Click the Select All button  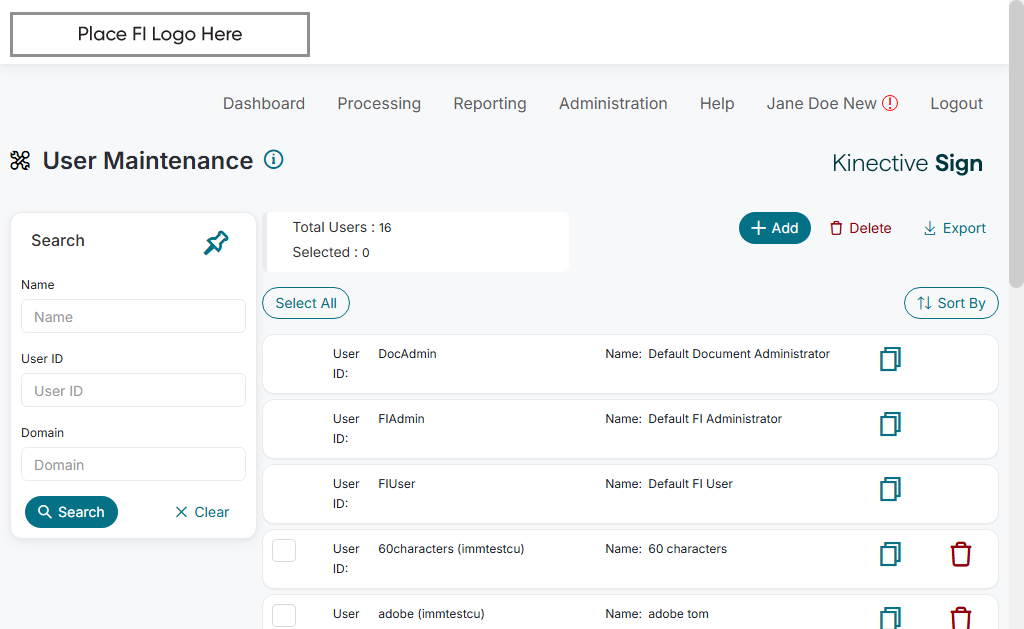tap(306, 303)
